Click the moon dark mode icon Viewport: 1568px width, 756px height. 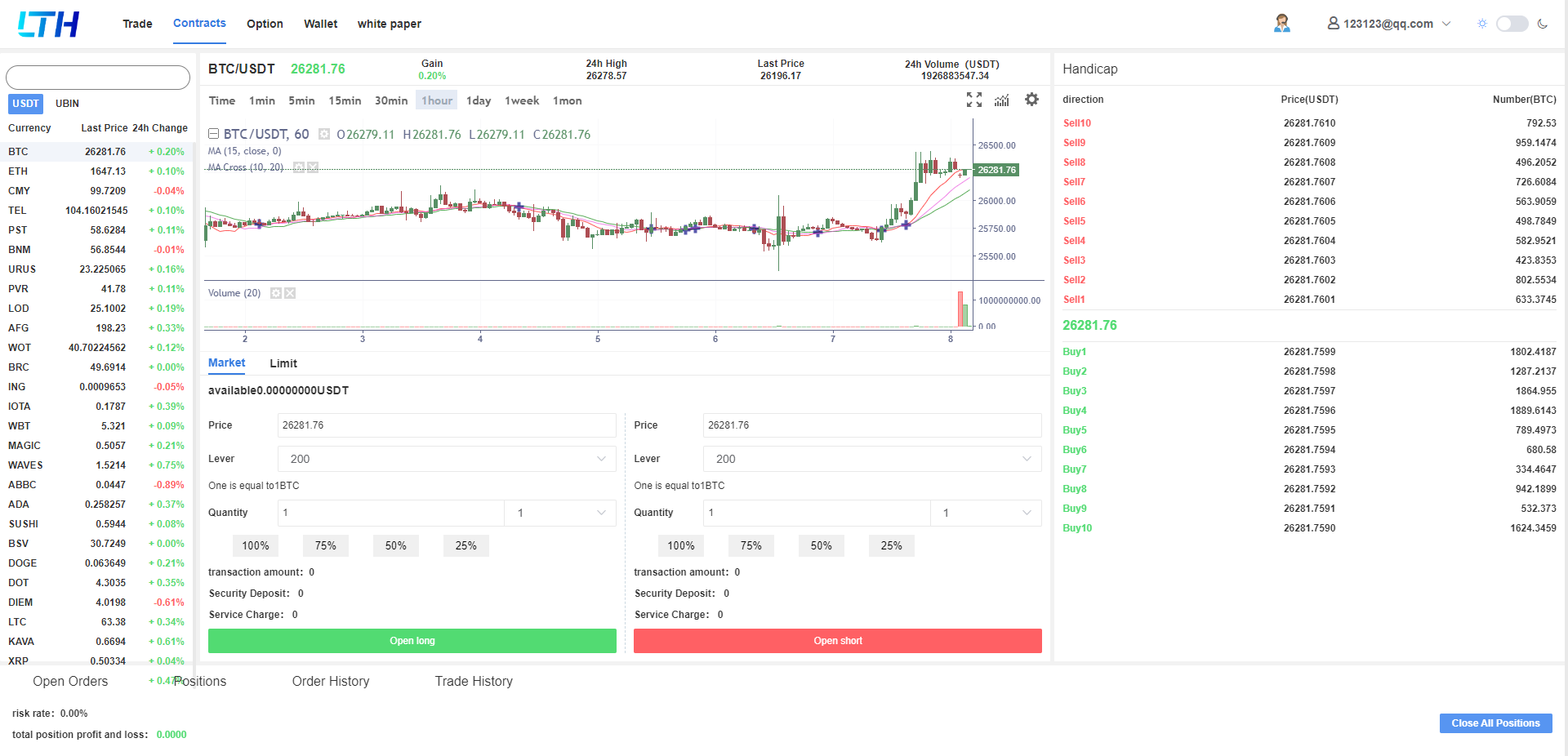(x=1542, y=24)
